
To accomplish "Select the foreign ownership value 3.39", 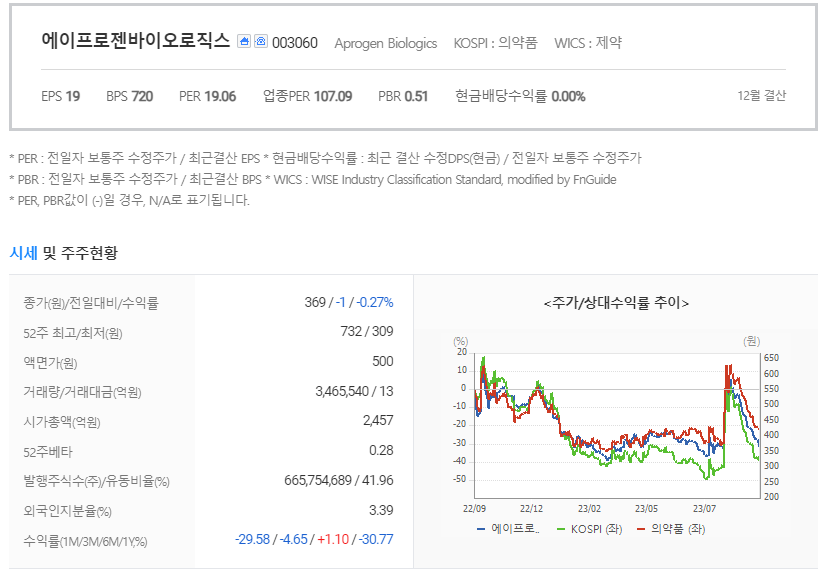I will coord(381,511).
